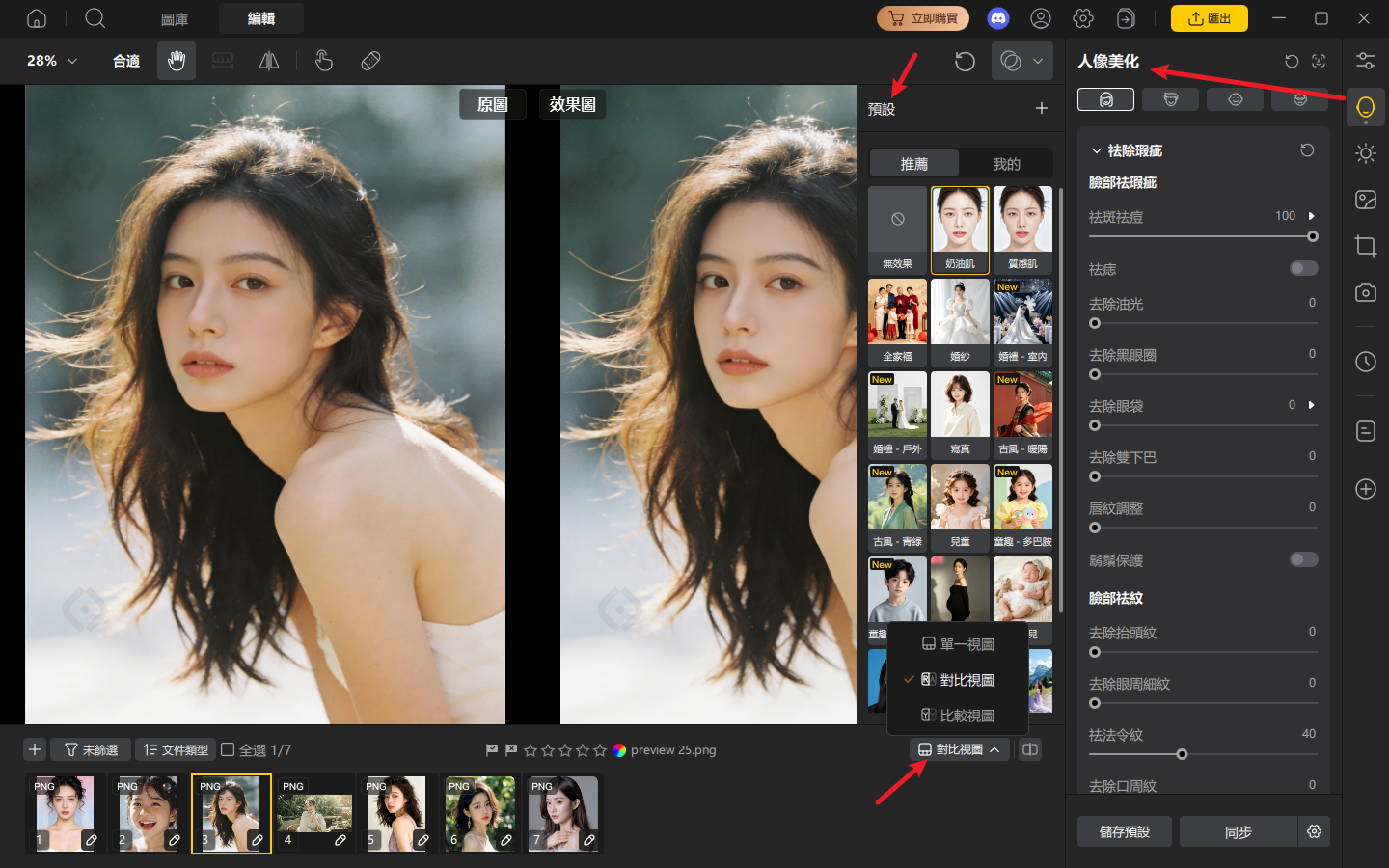Open the Discord icon
The width and height of the screenshot is (1389, 868).
998,18
